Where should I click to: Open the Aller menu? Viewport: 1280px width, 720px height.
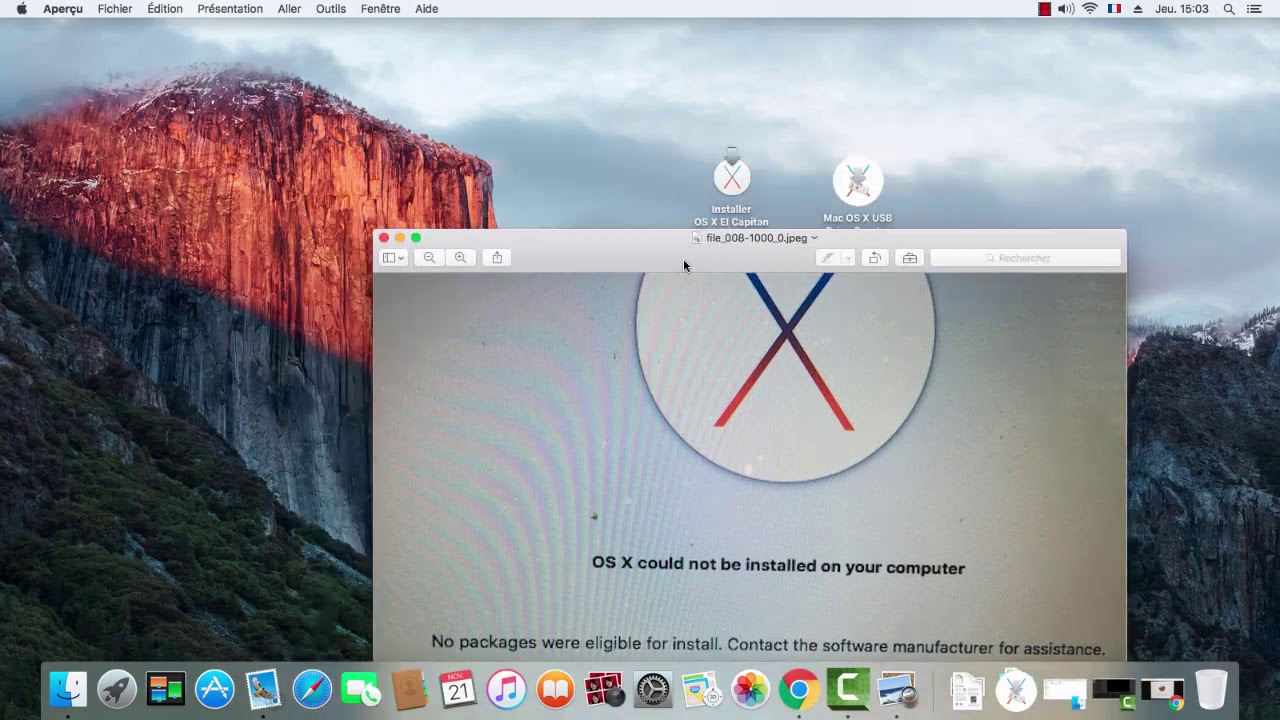pos(290,9)
